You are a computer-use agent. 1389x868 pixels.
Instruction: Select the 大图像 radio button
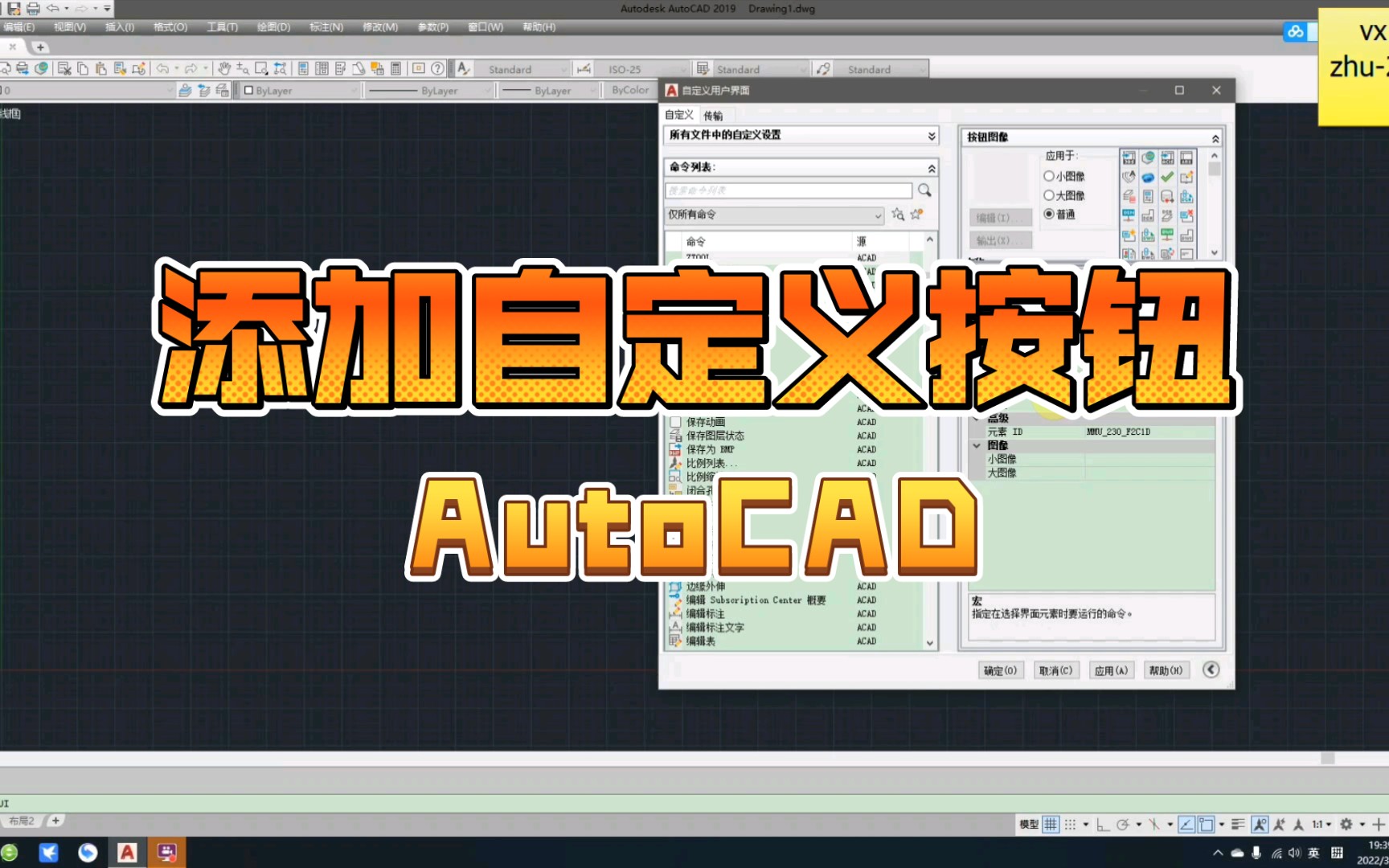pos(1048,195)
